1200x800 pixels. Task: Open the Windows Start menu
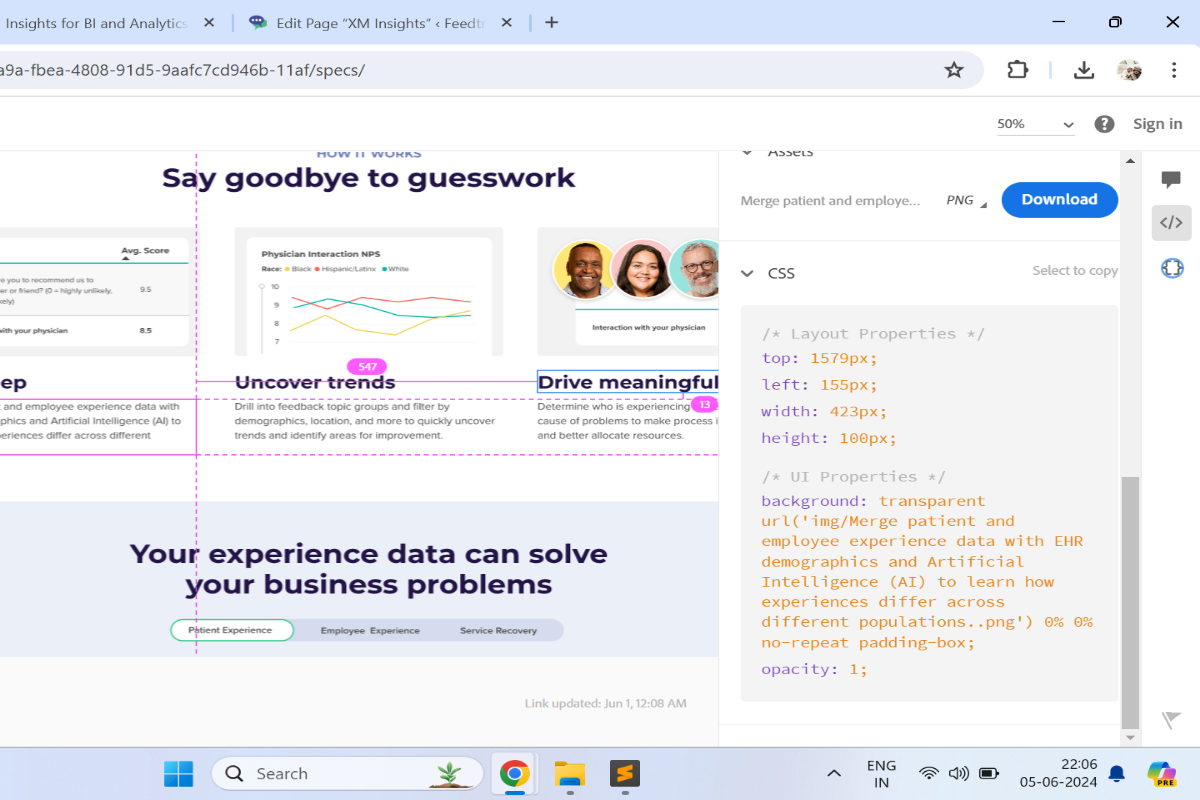point(179,773)
